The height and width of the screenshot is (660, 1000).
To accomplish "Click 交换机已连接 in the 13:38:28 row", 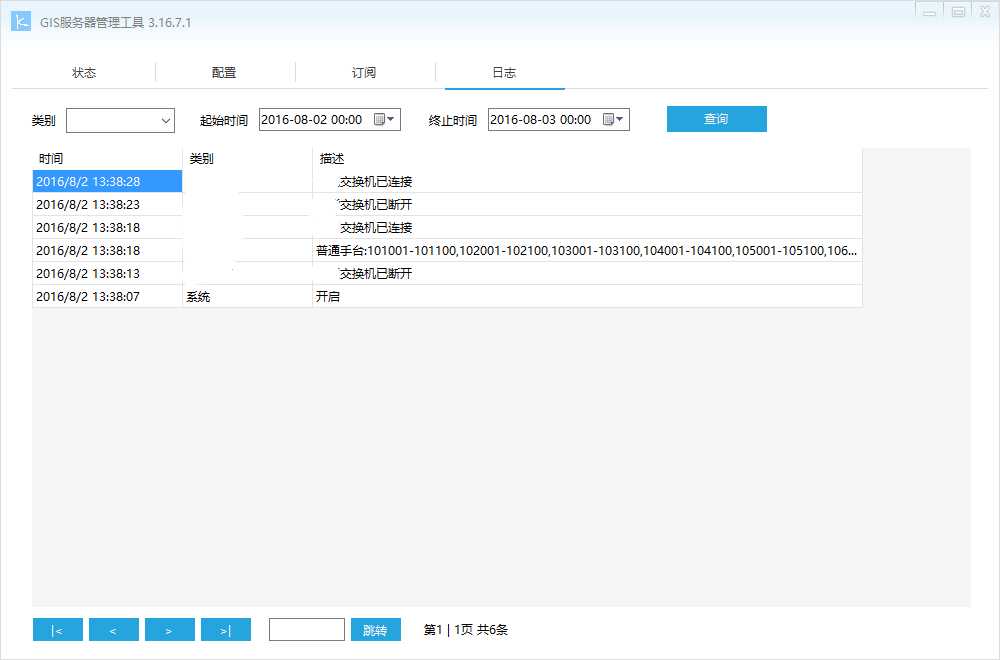I will click(x=376, y=181).
